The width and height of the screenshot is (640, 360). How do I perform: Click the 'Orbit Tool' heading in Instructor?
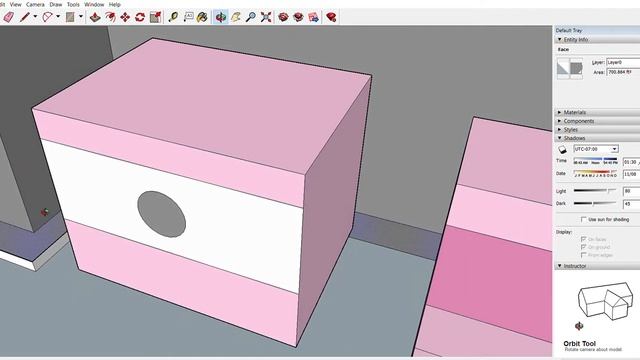tap(579, 344)
